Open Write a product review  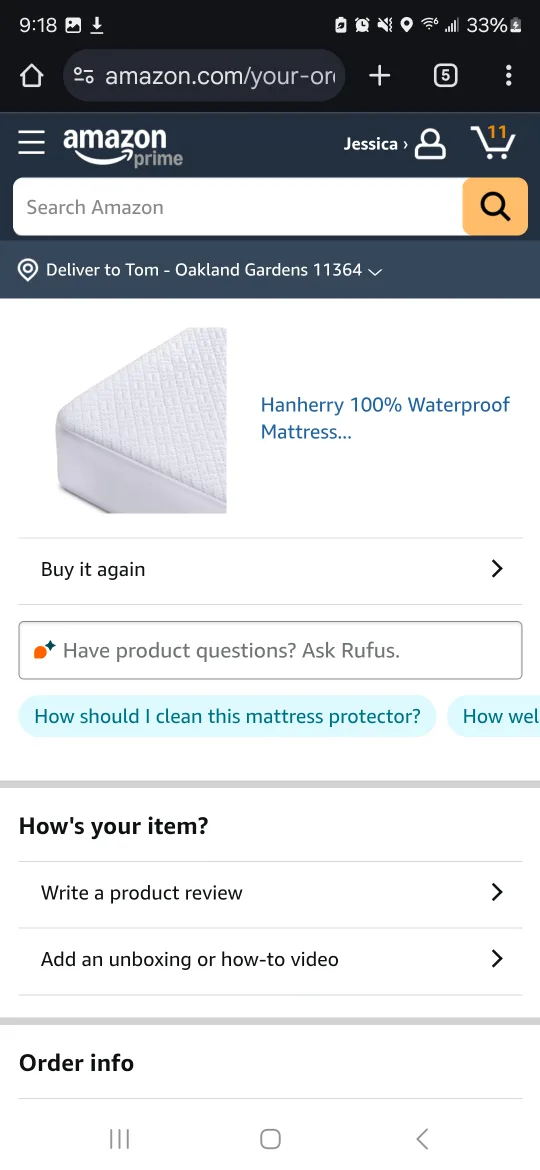[270, 893]
